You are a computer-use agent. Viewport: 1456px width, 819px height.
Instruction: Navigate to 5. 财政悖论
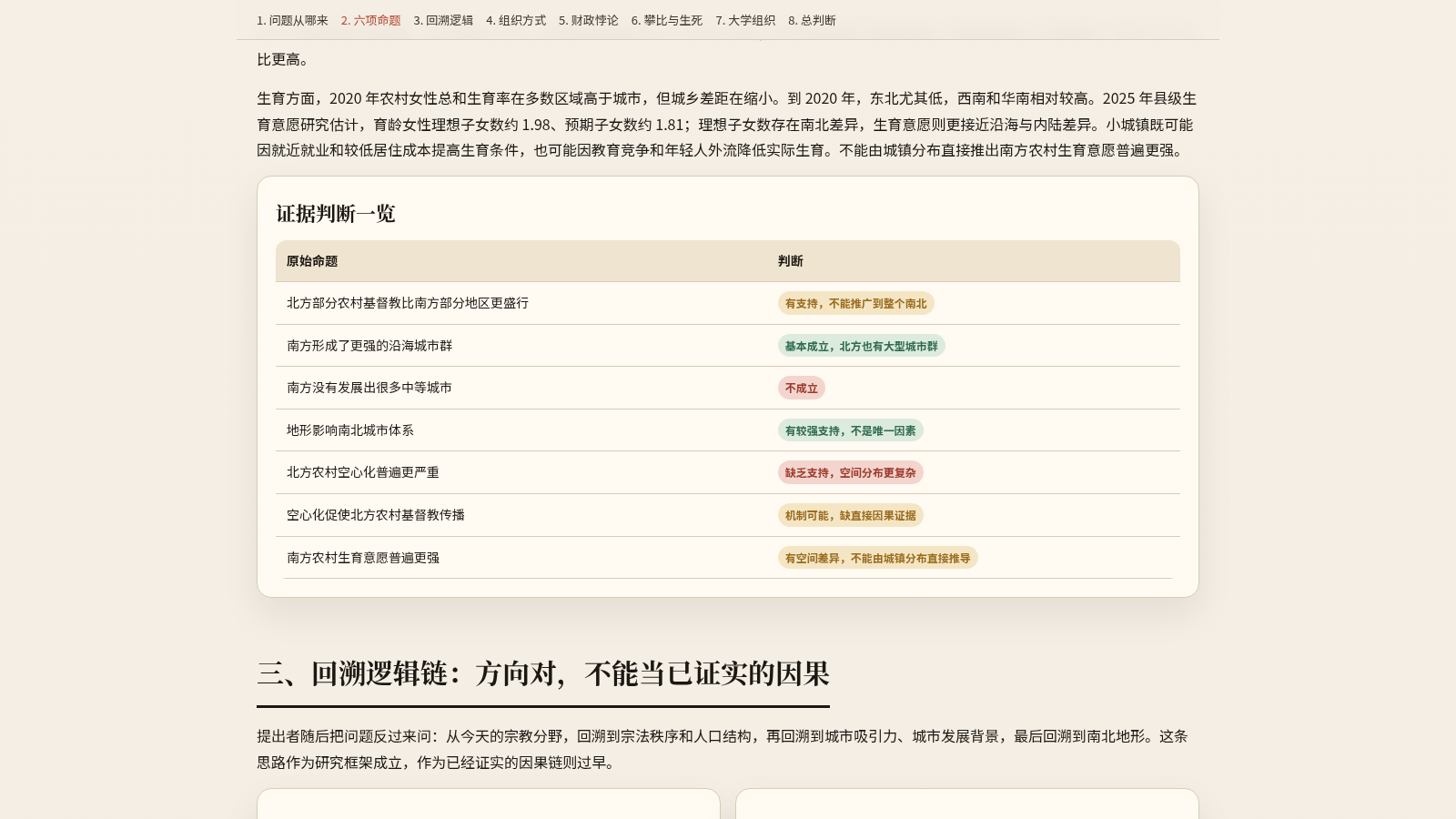tap(589, 20)
